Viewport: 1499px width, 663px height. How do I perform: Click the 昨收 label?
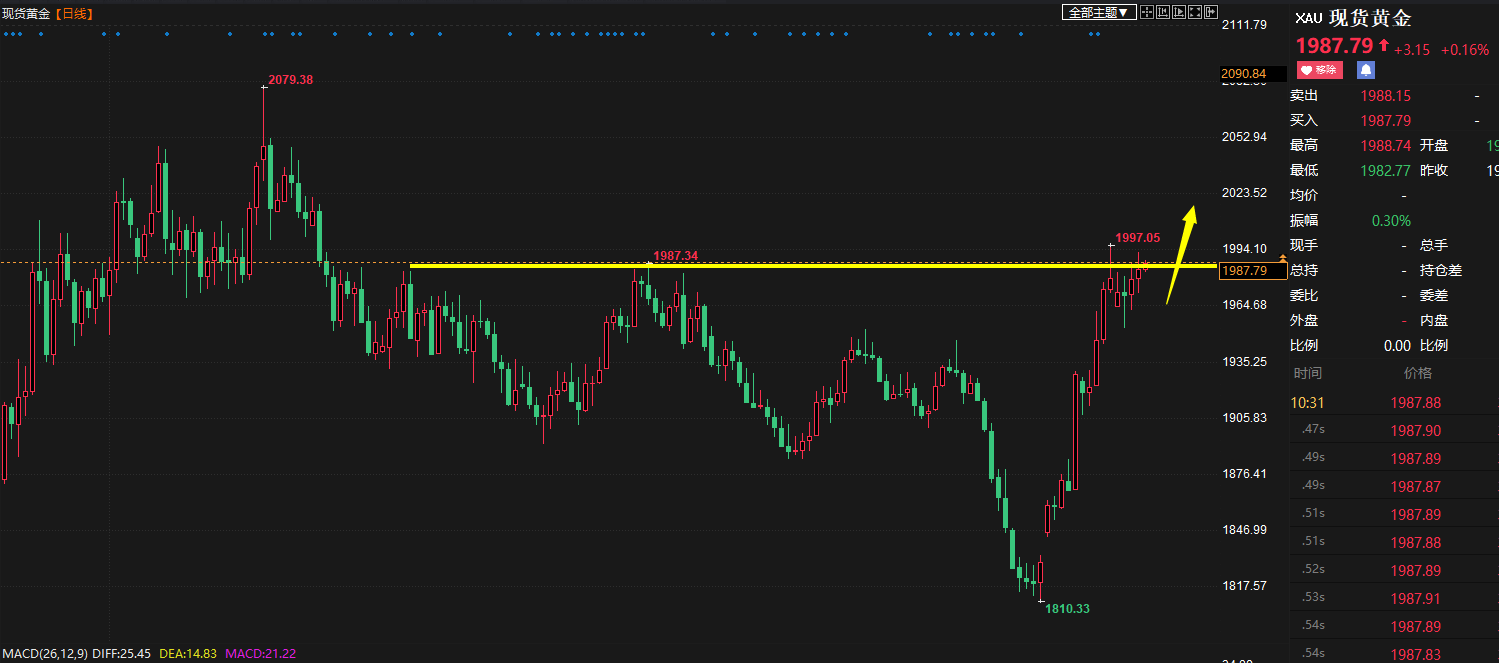[x=1434, y=171]
